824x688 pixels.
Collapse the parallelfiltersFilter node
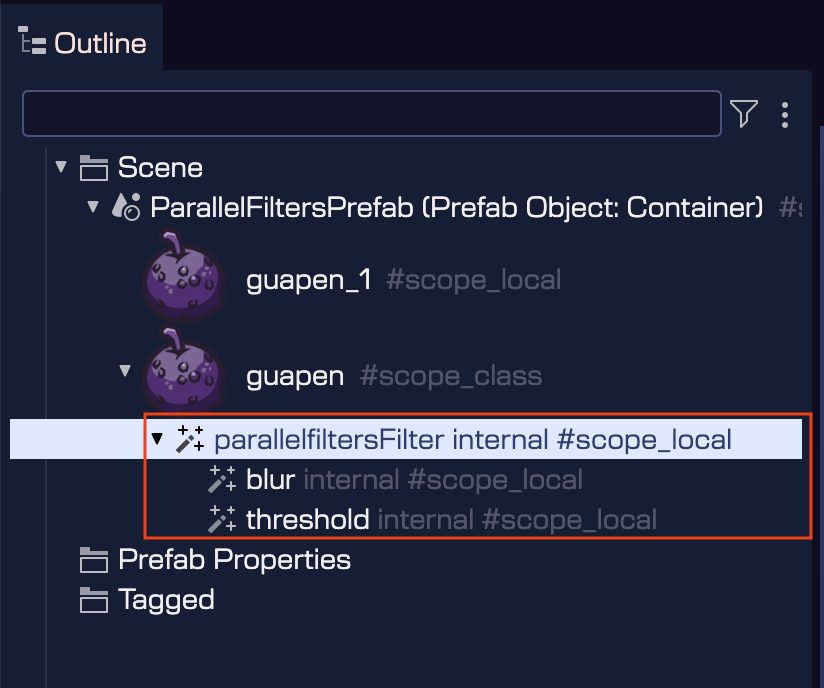tap(156, 439)
